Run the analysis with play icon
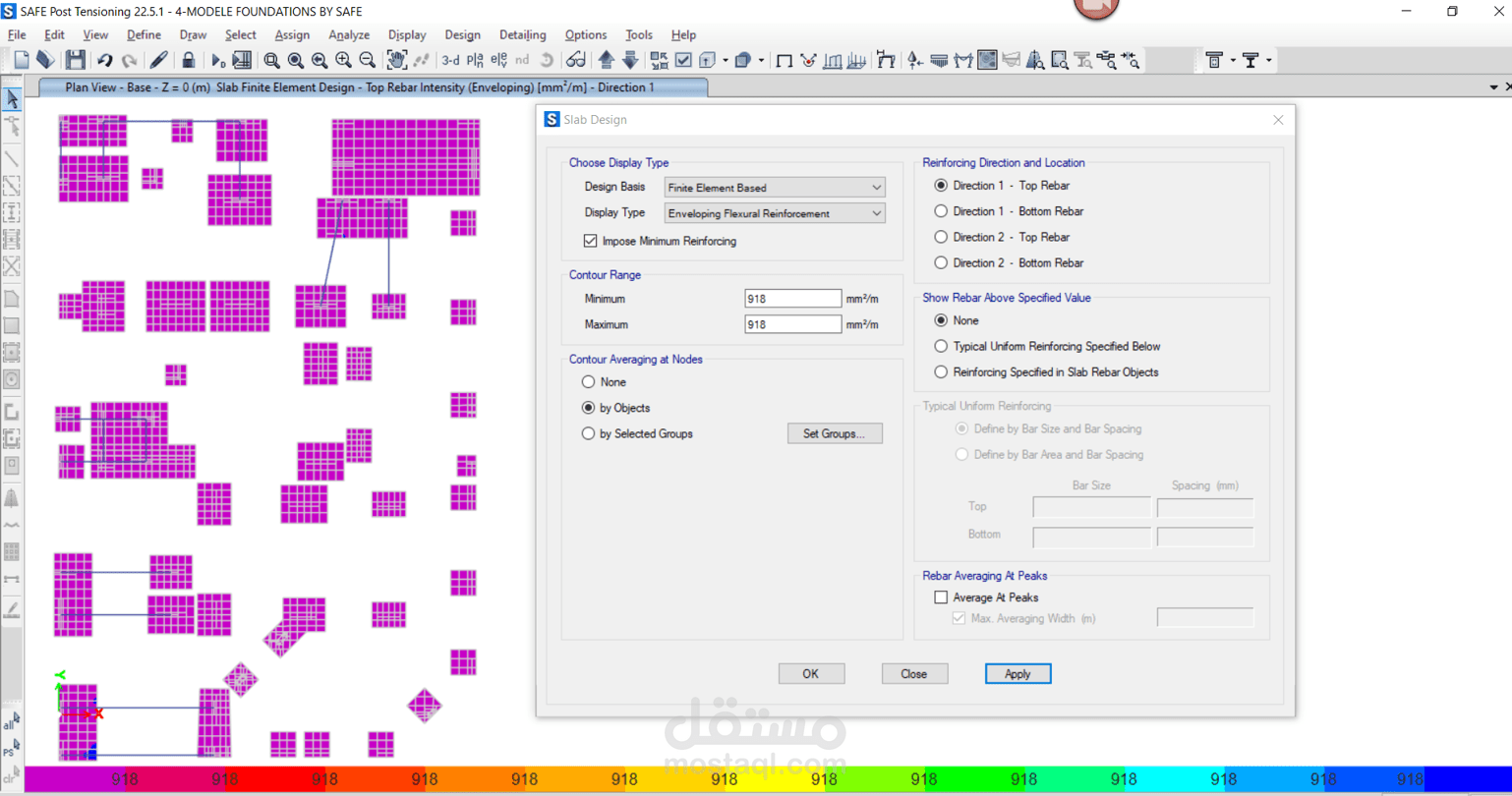The width and height of the screenshot is (1512, 796). pyautogui.click(x=218, y=60)
